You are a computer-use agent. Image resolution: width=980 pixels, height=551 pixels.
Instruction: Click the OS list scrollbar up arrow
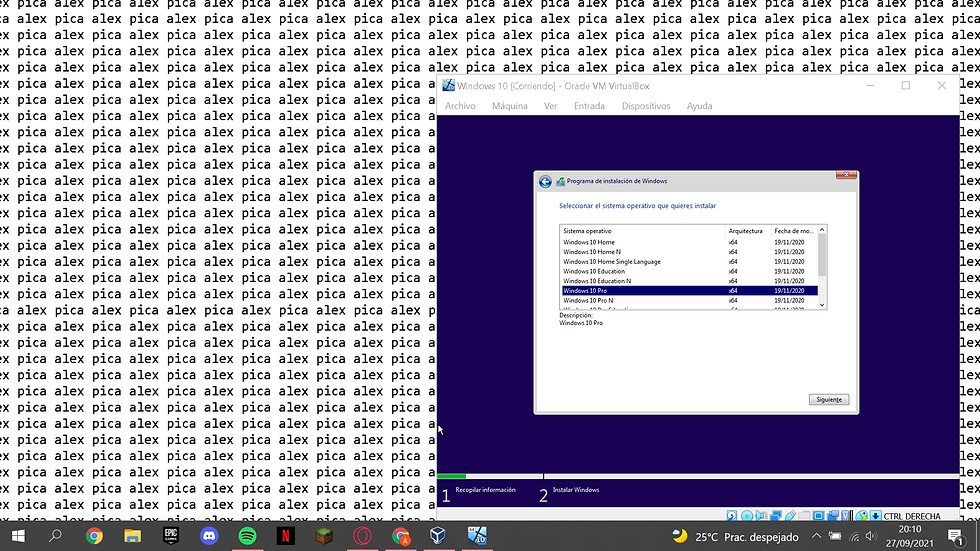pos(822,230)
